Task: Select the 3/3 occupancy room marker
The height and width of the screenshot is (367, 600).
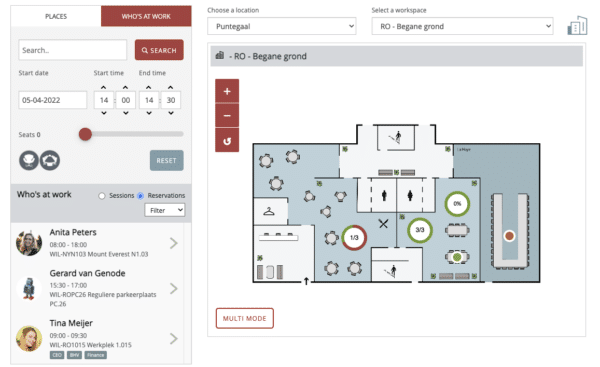Action: pyautogui.click(x=419, y=230)
